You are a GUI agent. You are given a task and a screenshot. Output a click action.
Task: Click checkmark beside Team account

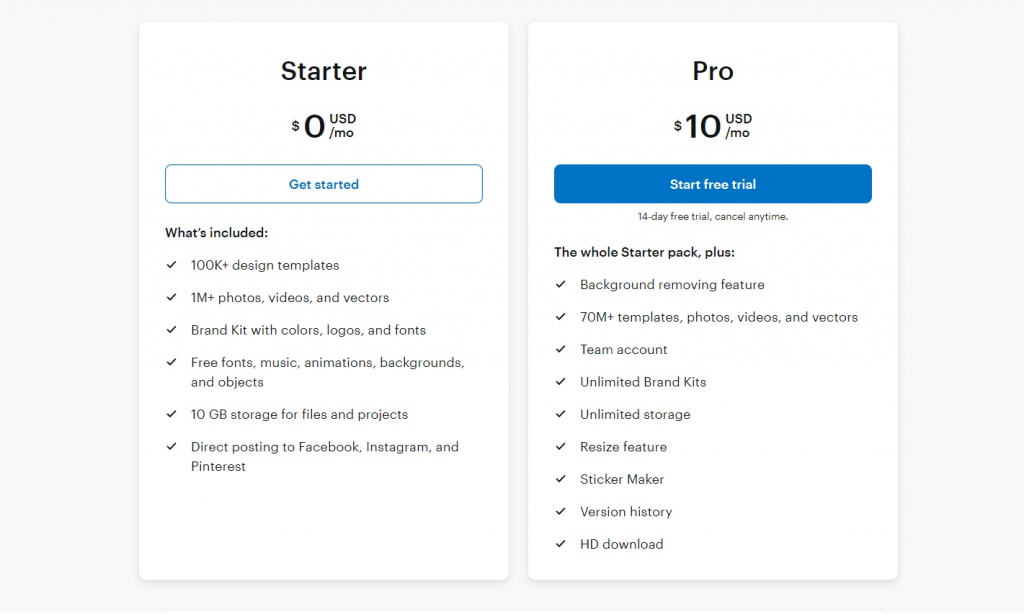(561, 349)
